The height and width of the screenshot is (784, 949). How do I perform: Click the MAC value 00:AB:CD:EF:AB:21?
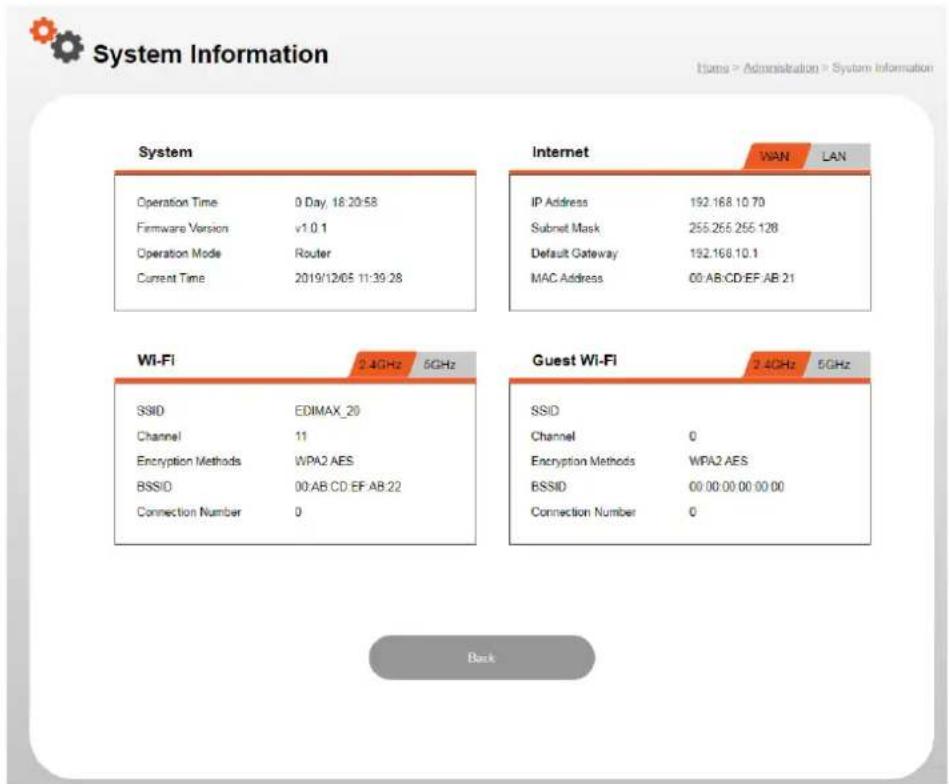(742, 278)
